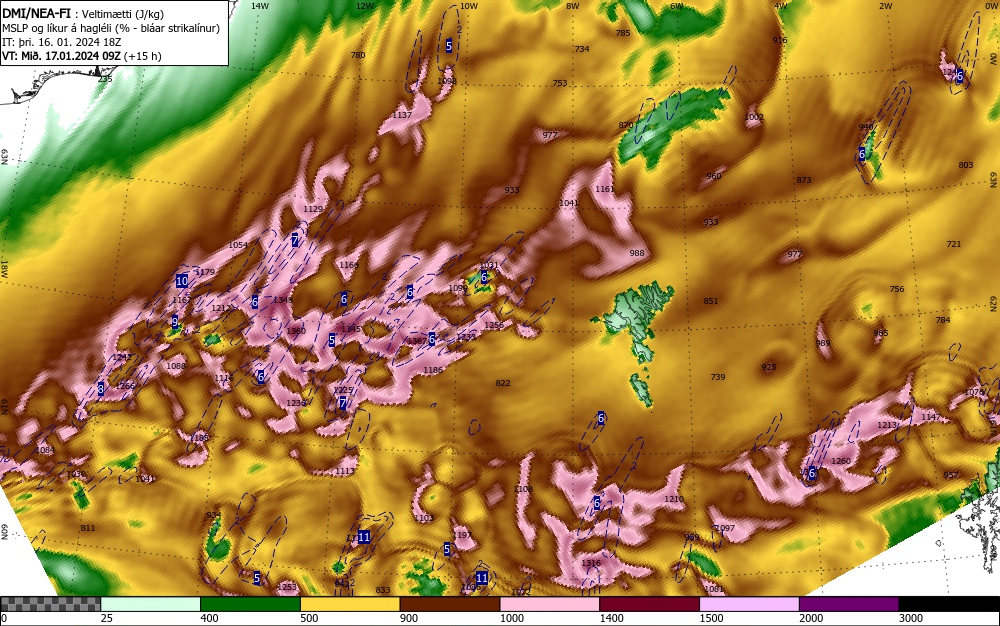
Task: Click the map value 1186
Action: coord(432,370)
